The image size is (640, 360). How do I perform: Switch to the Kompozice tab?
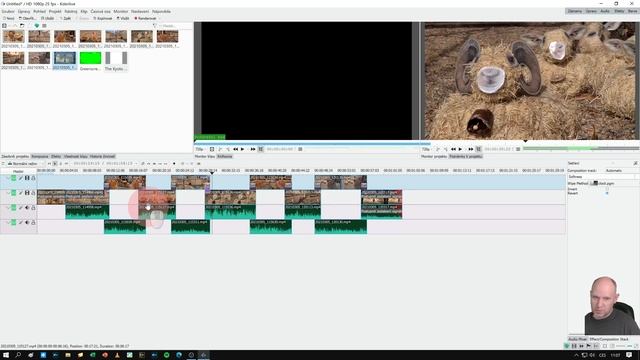(x=40, y=156)
